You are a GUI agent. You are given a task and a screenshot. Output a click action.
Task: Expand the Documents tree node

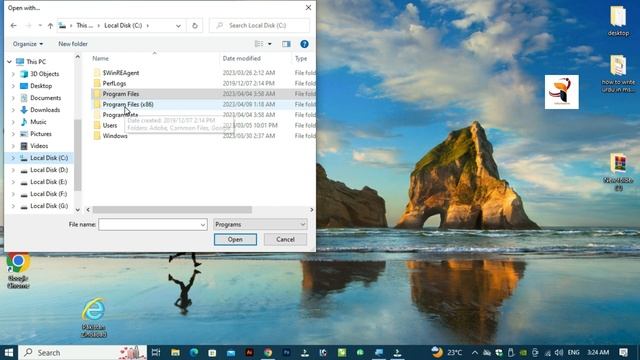click(x=13, y=98)
